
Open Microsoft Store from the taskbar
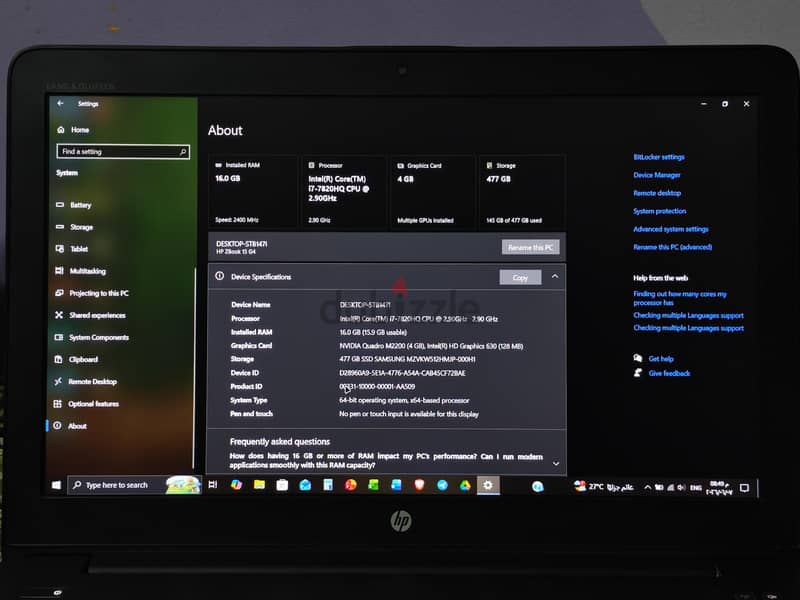pyautogui.click(x=282, y=485)
